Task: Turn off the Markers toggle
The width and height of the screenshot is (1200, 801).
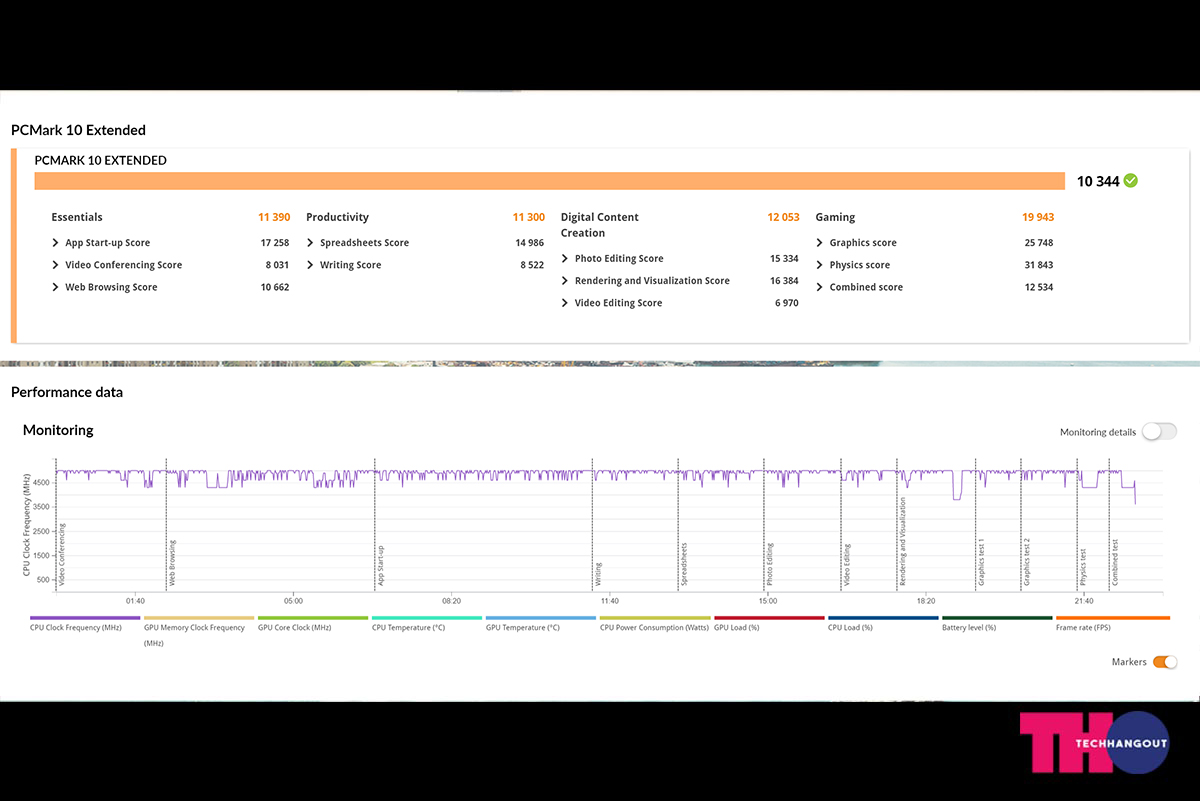Action: tap(1165, 662)
